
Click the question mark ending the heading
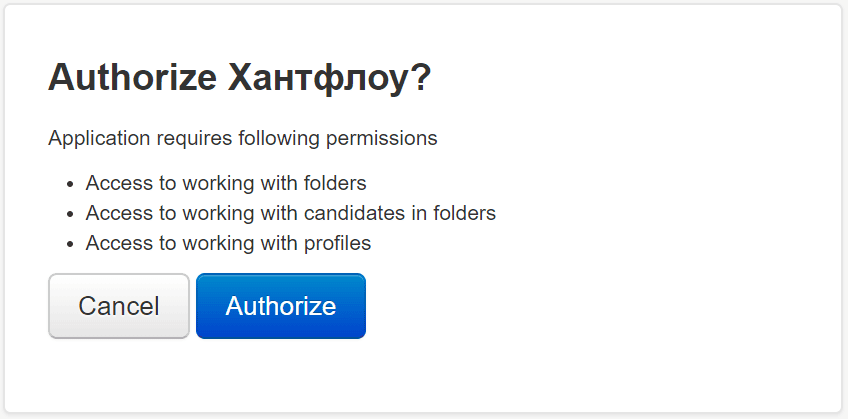[419, 78]
